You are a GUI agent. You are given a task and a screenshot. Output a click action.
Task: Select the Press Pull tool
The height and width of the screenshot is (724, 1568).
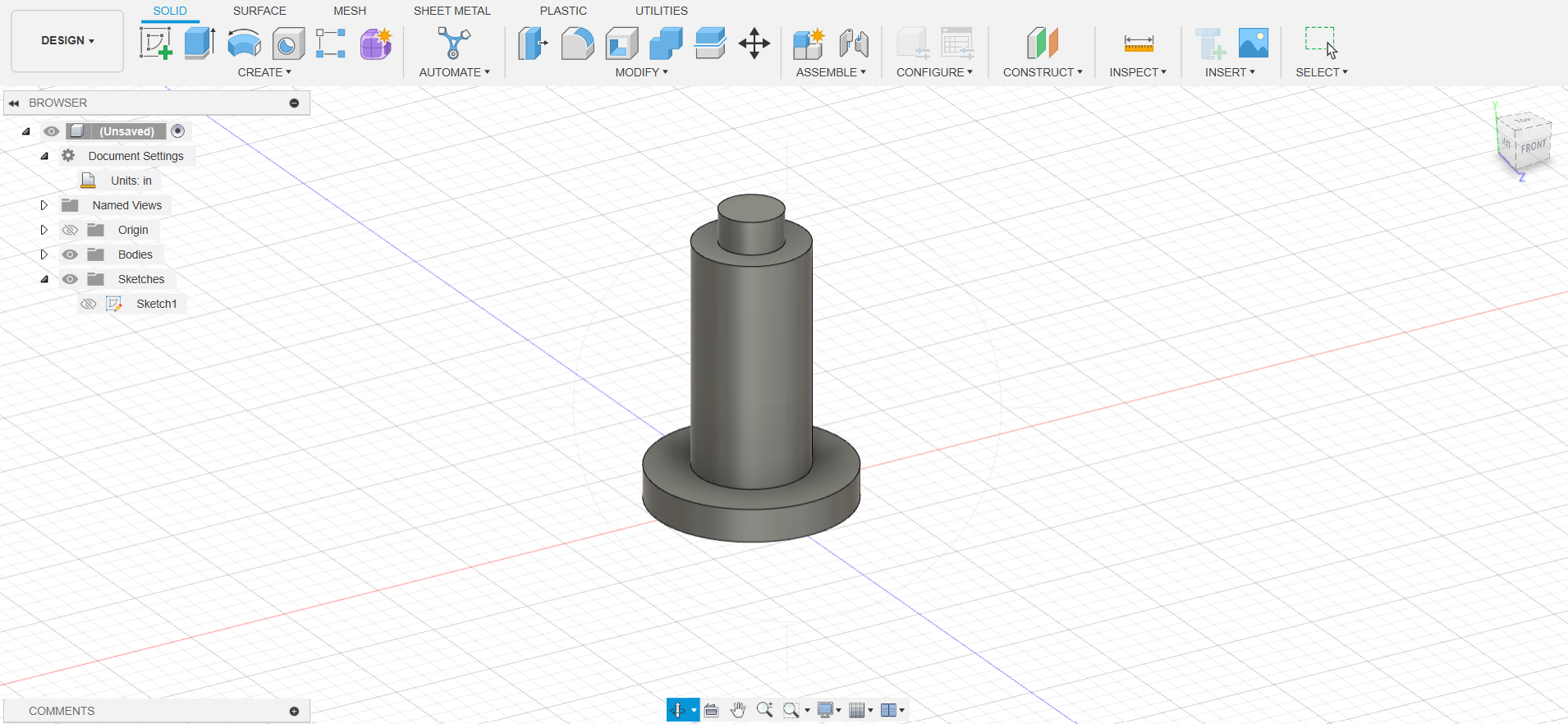[533, 43]
